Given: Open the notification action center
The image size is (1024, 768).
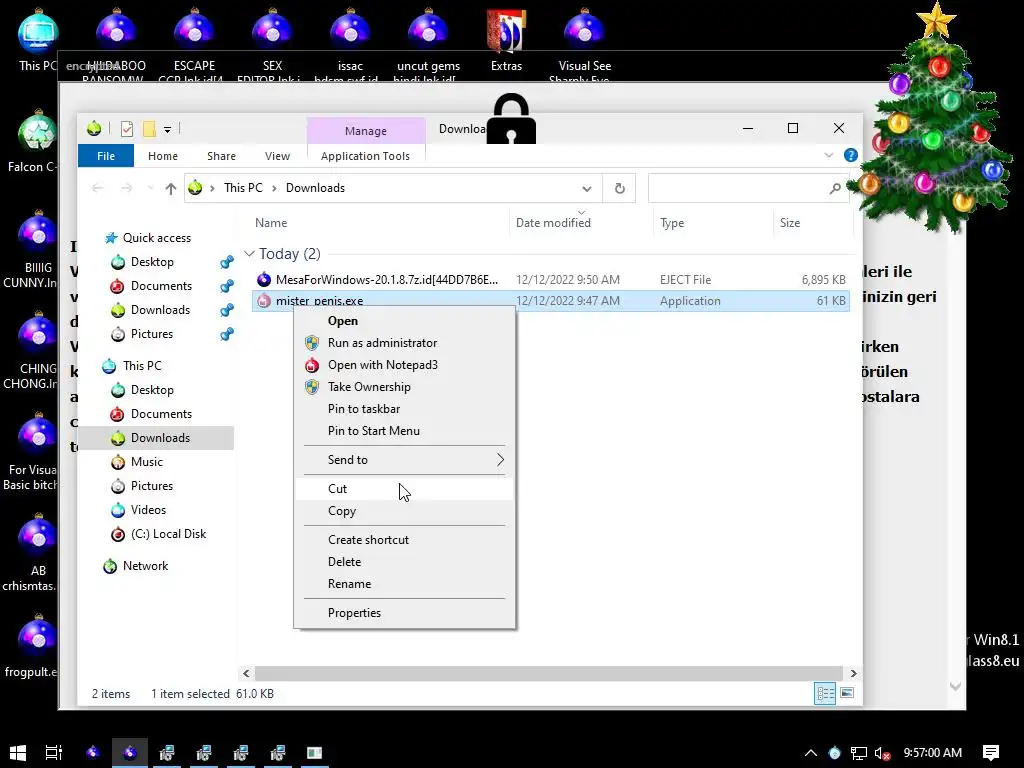Looking at the screenshot, I should click(x=991, y=753).
